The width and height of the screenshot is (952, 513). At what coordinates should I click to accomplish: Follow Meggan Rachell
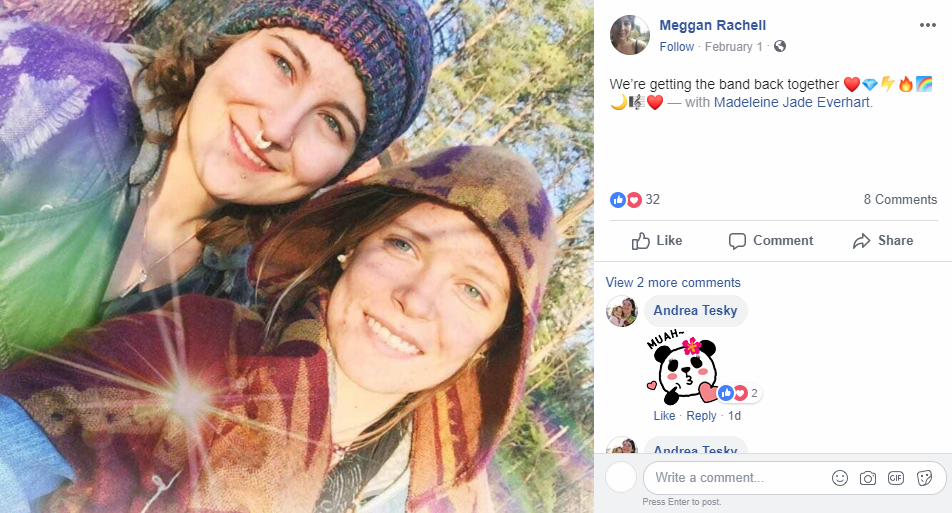[676, 47]
